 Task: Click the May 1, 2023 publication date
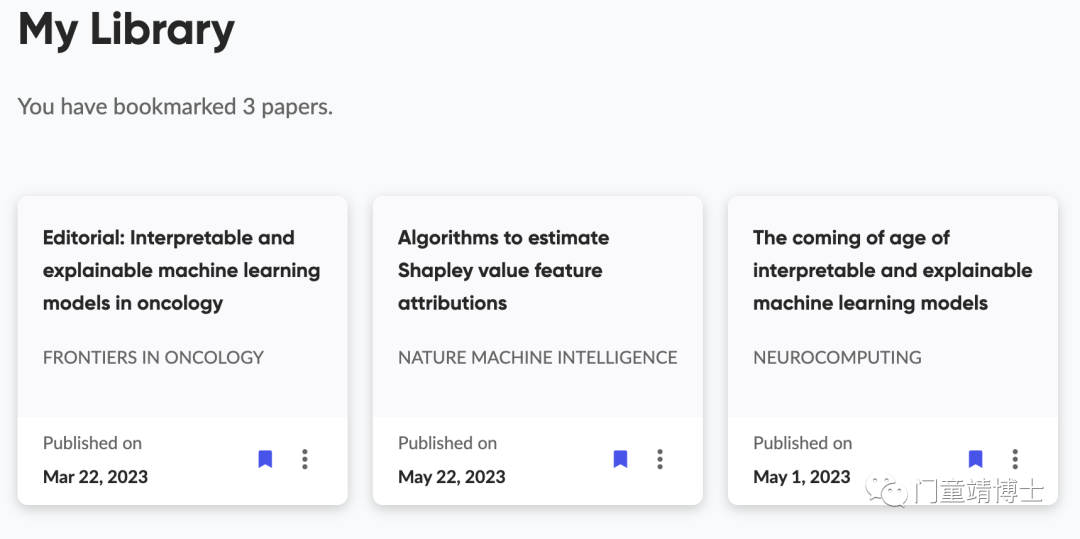pyautogui.click(x=802, y=476)
